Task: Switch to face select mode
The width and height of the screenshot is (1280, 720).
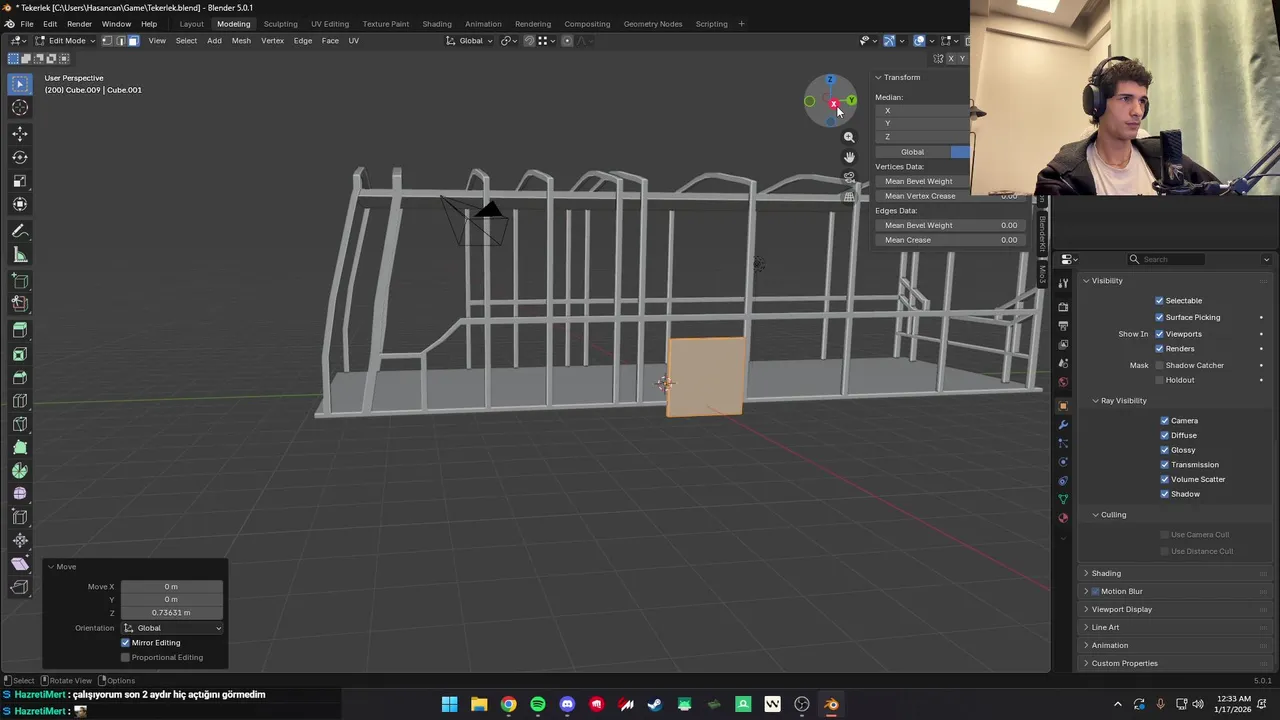Action: click(x=133, y=41)
